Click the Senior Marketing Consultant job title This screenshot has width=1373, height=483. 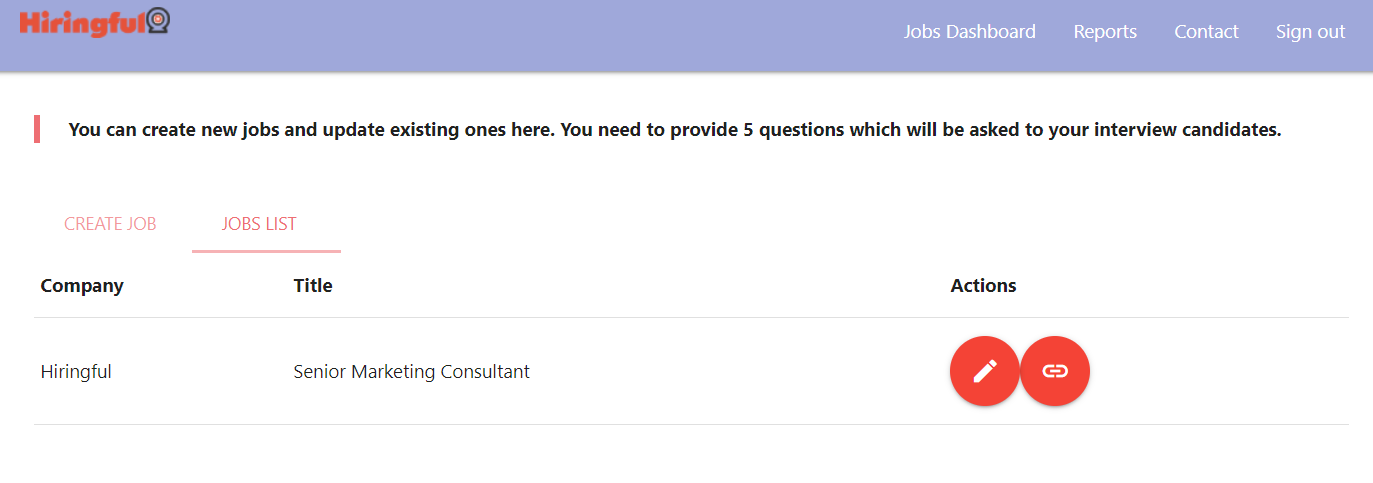411,372
